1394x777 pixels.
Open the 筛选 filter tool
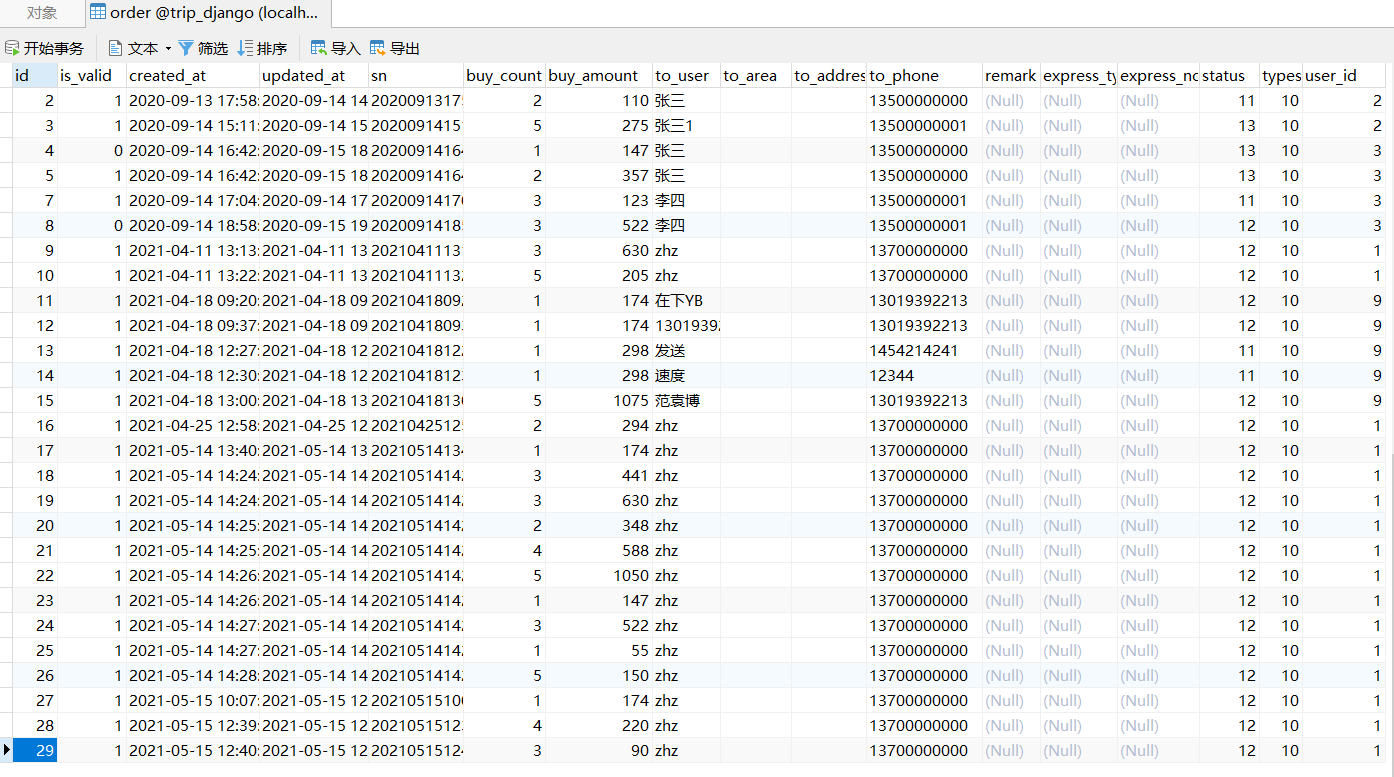[x=203, y=48]
